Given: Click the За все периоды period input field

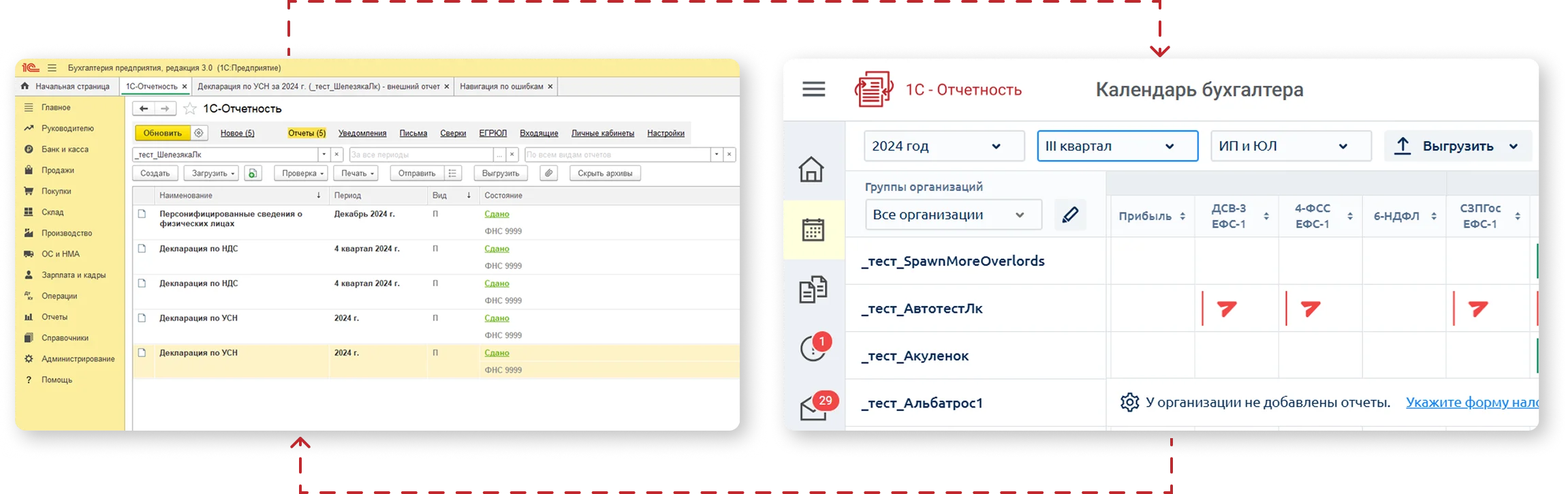Looking at the screenshot, I should tap(421, 155).
